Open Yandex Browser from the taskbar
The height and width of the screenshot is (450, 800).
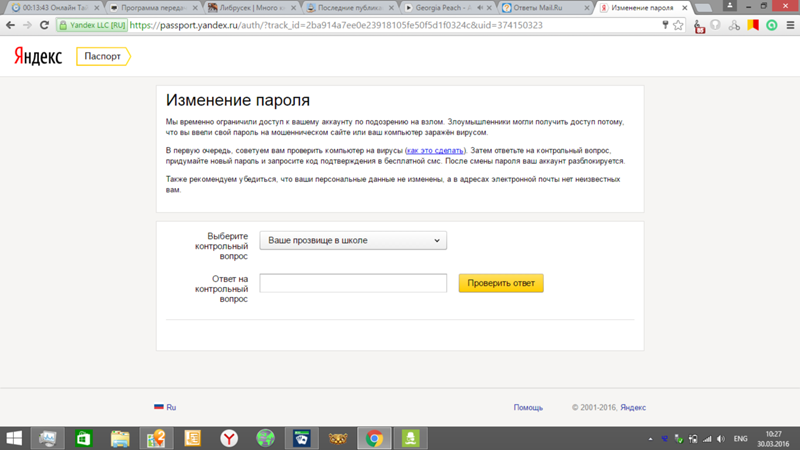[x=229, y=438]
